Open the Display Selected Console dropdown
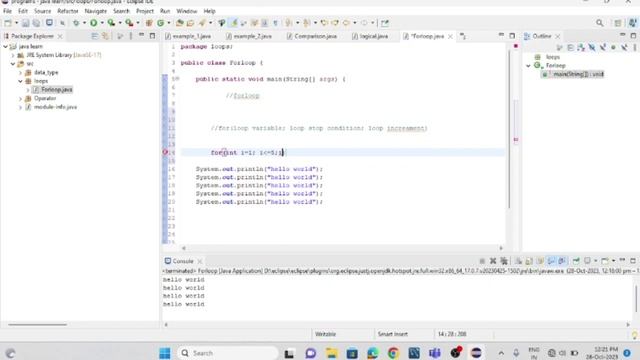Image resolution: width=640 pixels, height=360 pixels. pos(596,261)
